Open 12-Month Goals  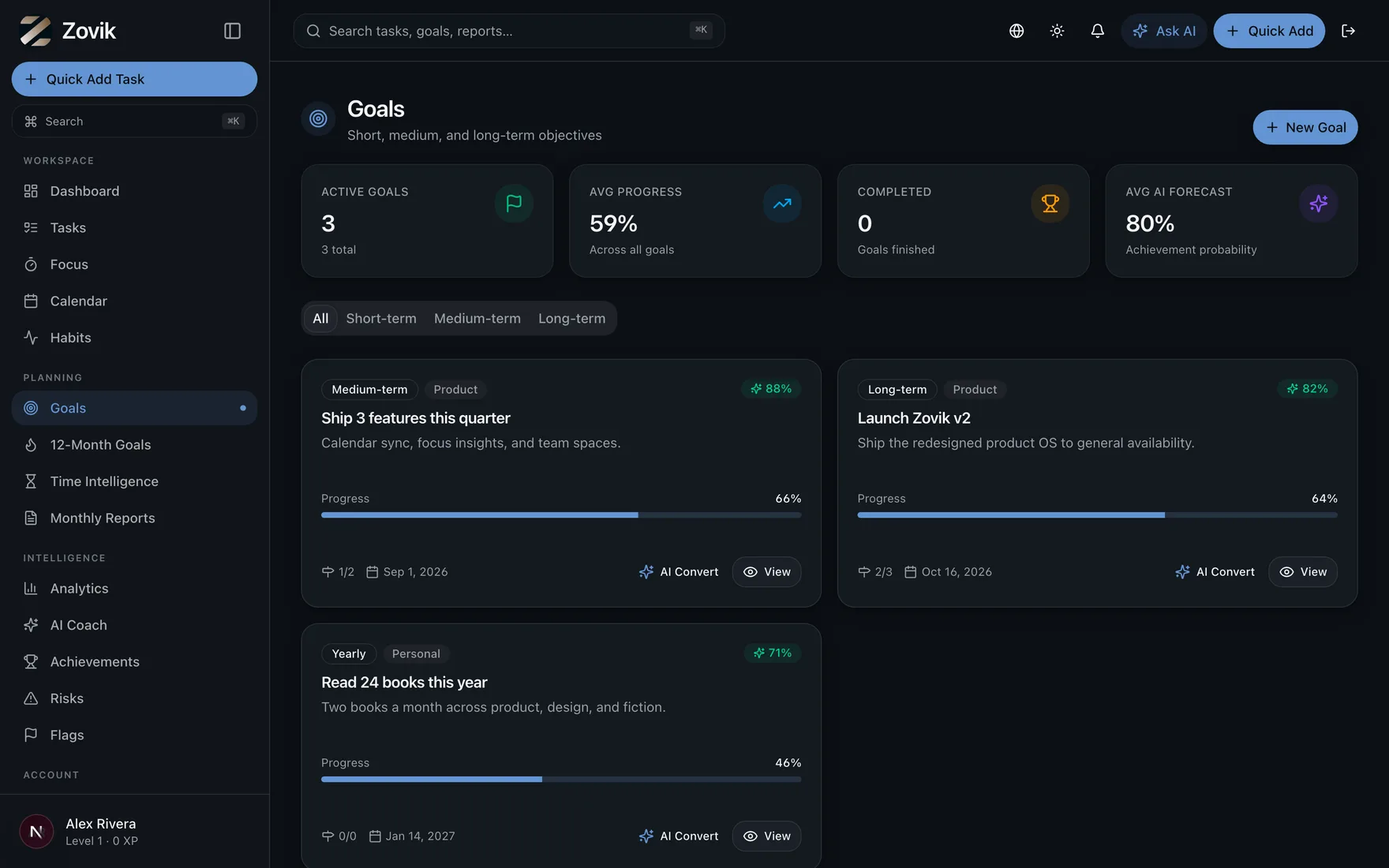point(134,445)
